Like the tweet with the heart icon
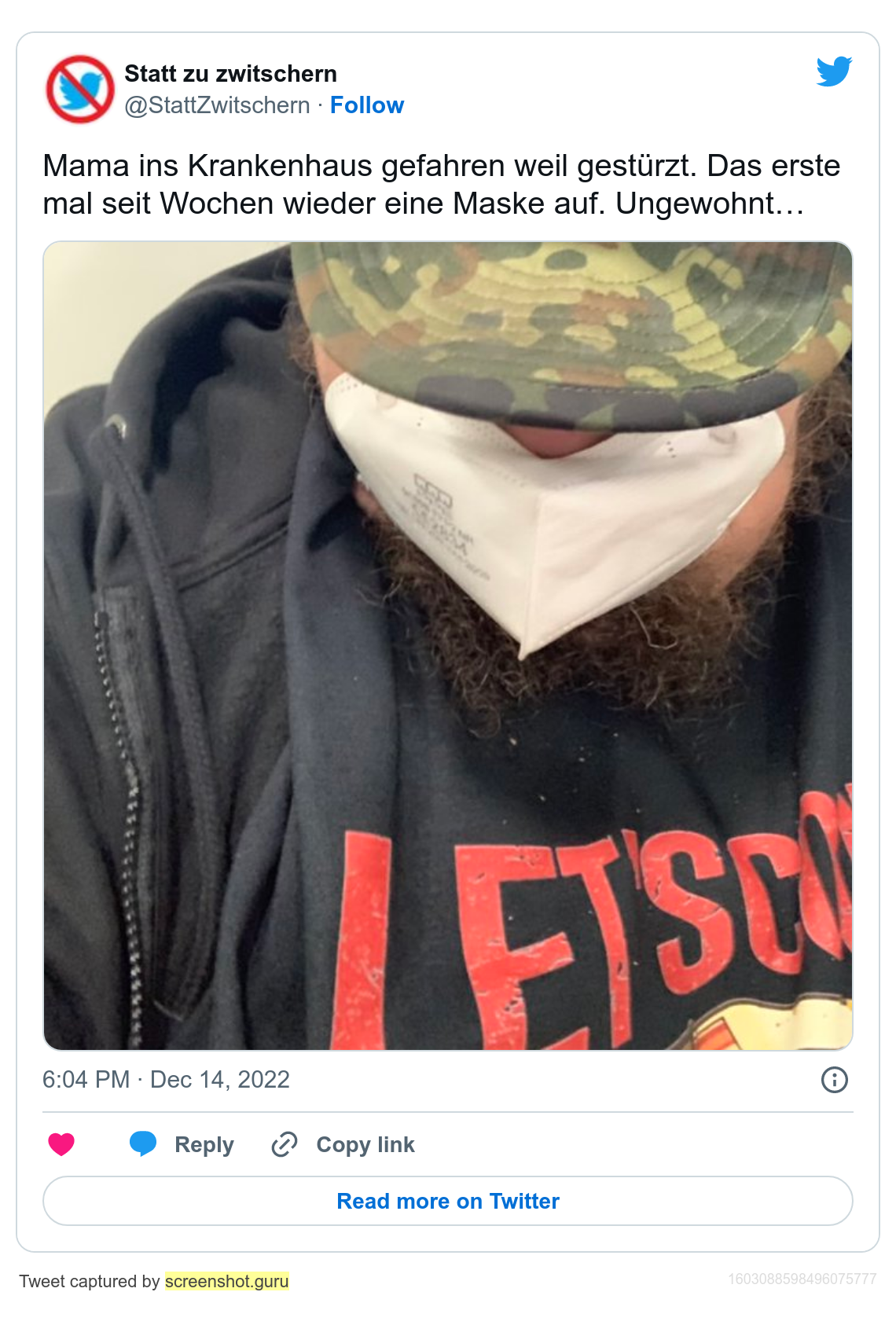 (61, 1144)
